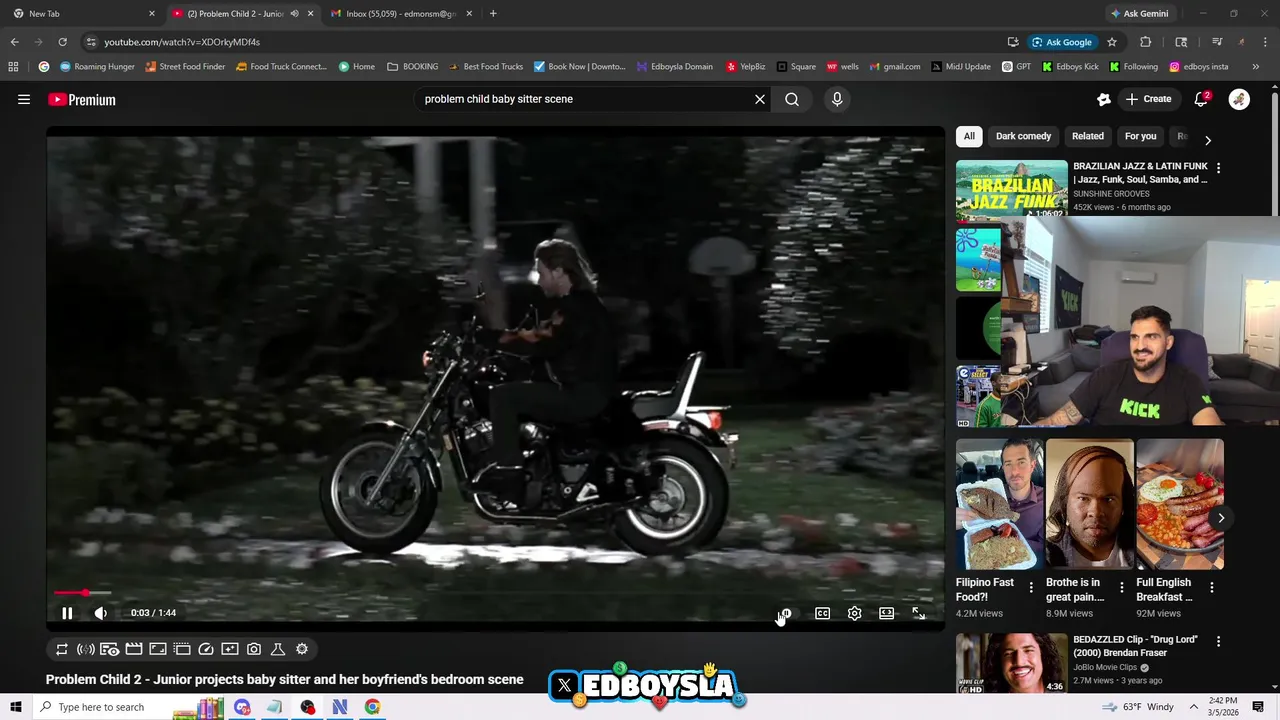This screenshot has width=1280, height=720.
Task: Open options for Brothe is in great pain short
Action: (1121, 588)
